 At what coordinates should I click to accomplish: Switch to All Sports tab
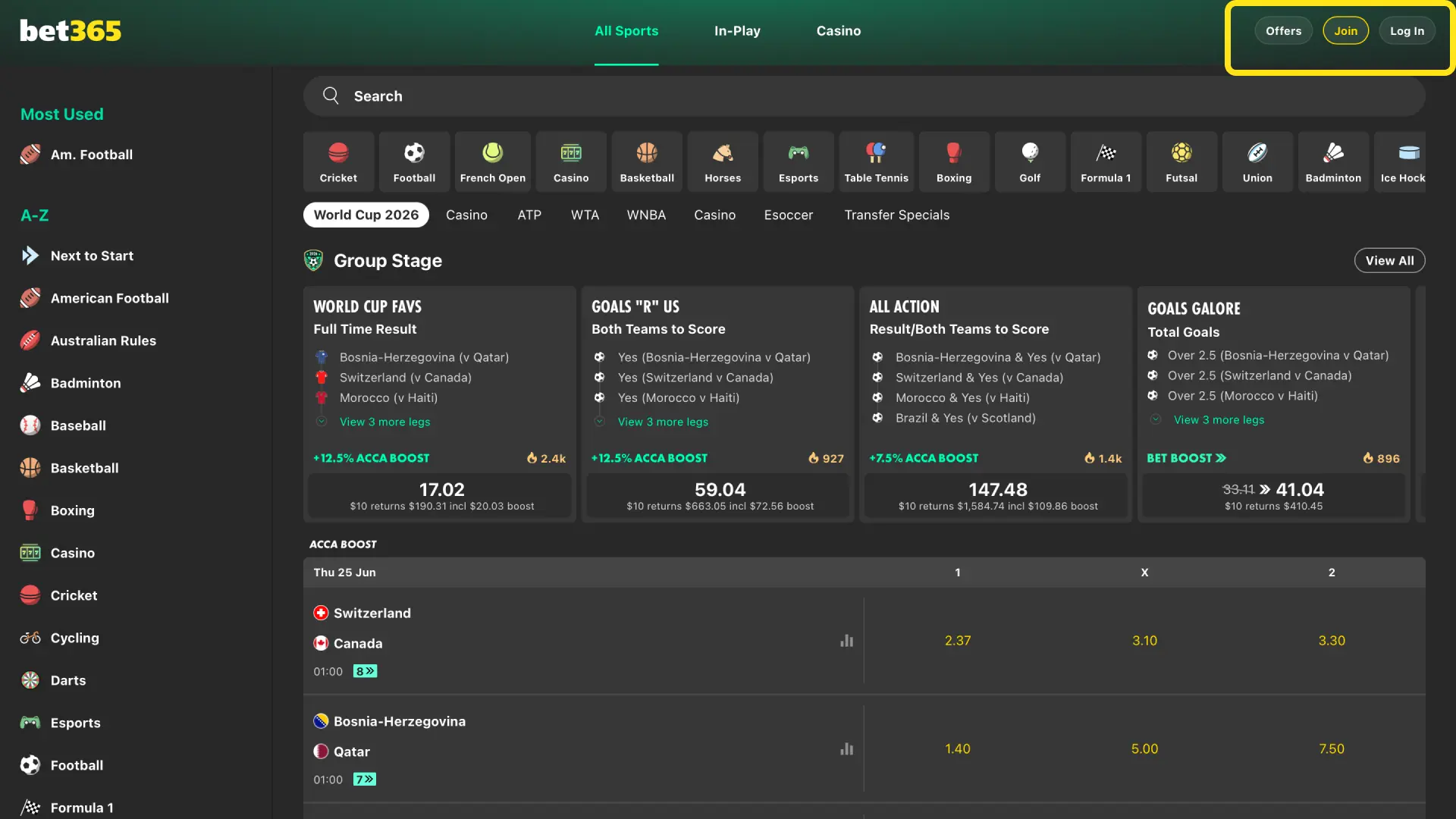[x=626, y=31]
